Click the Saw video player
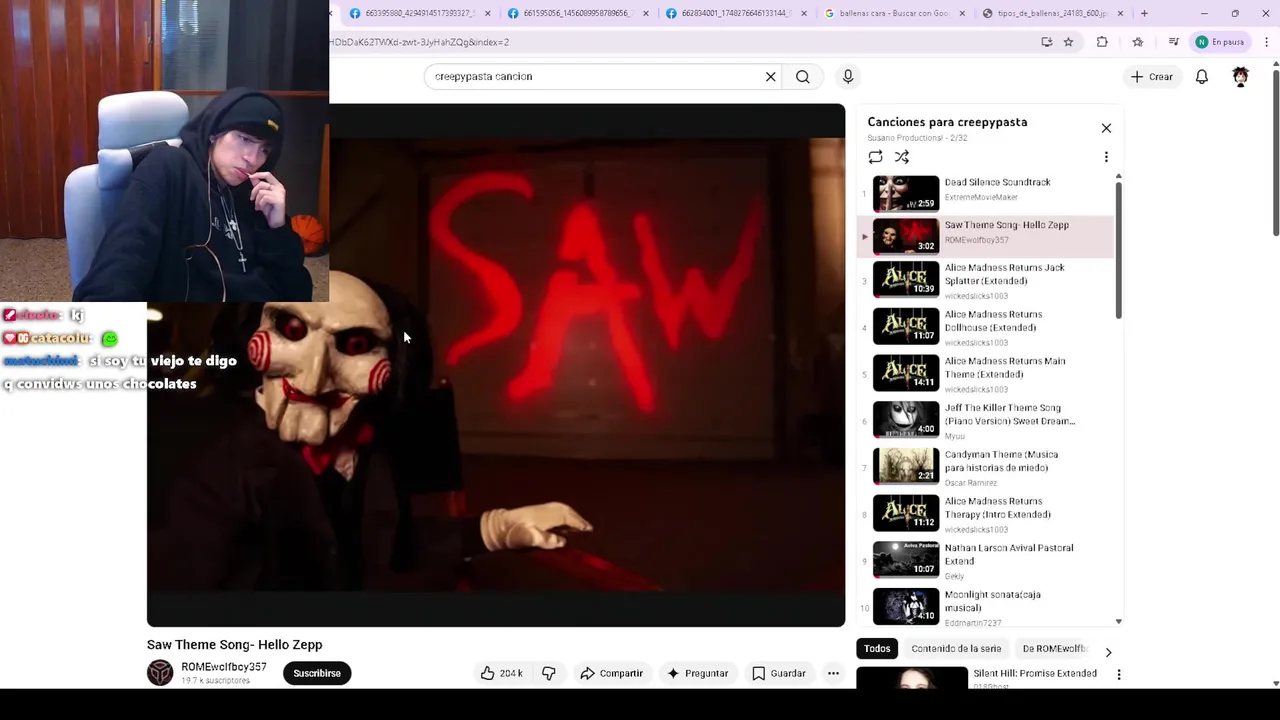This screenshot has width=1280, height=720. click(496, 365)
